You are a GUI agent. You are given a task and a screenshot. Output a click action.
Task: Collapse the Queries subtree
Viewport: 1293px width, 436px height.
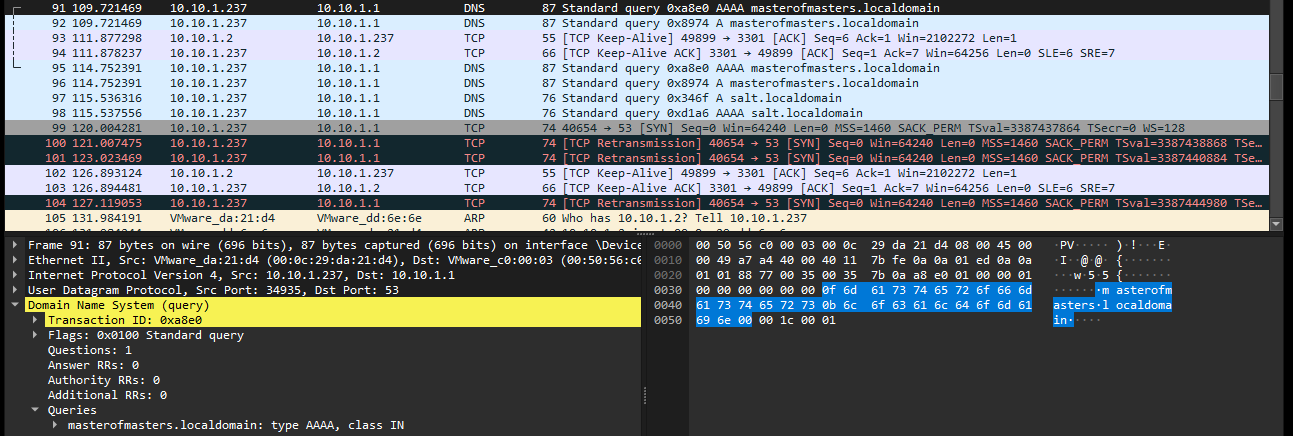pyautogui.click(x=36, y=410)
